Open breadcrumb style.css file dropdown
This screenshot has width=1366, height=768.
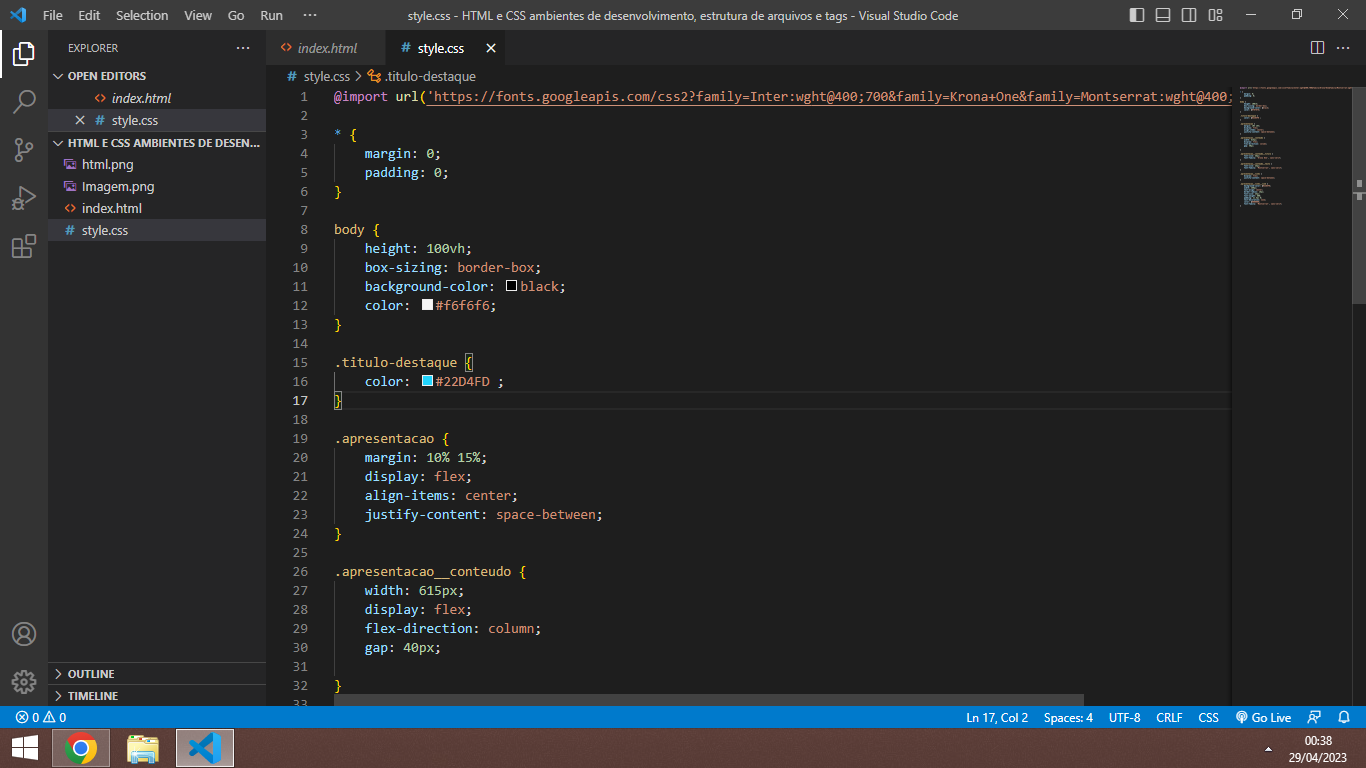tap(318, 76)
